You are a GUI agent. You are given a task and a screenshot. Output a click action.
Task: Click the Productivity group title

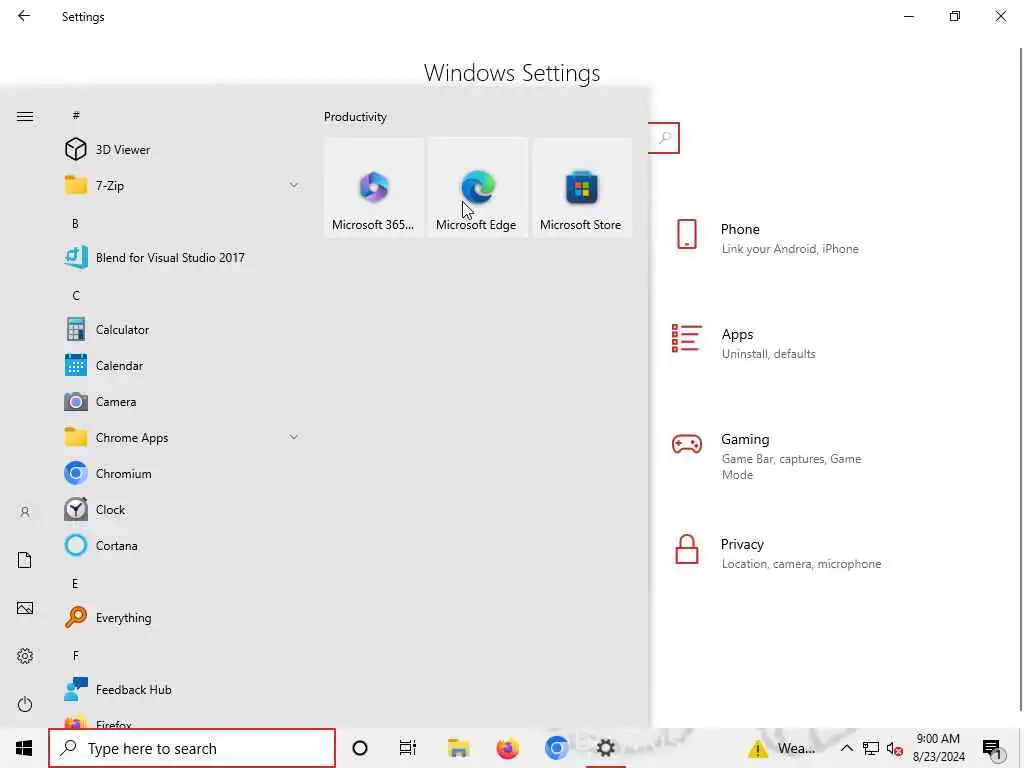[355, 117]
